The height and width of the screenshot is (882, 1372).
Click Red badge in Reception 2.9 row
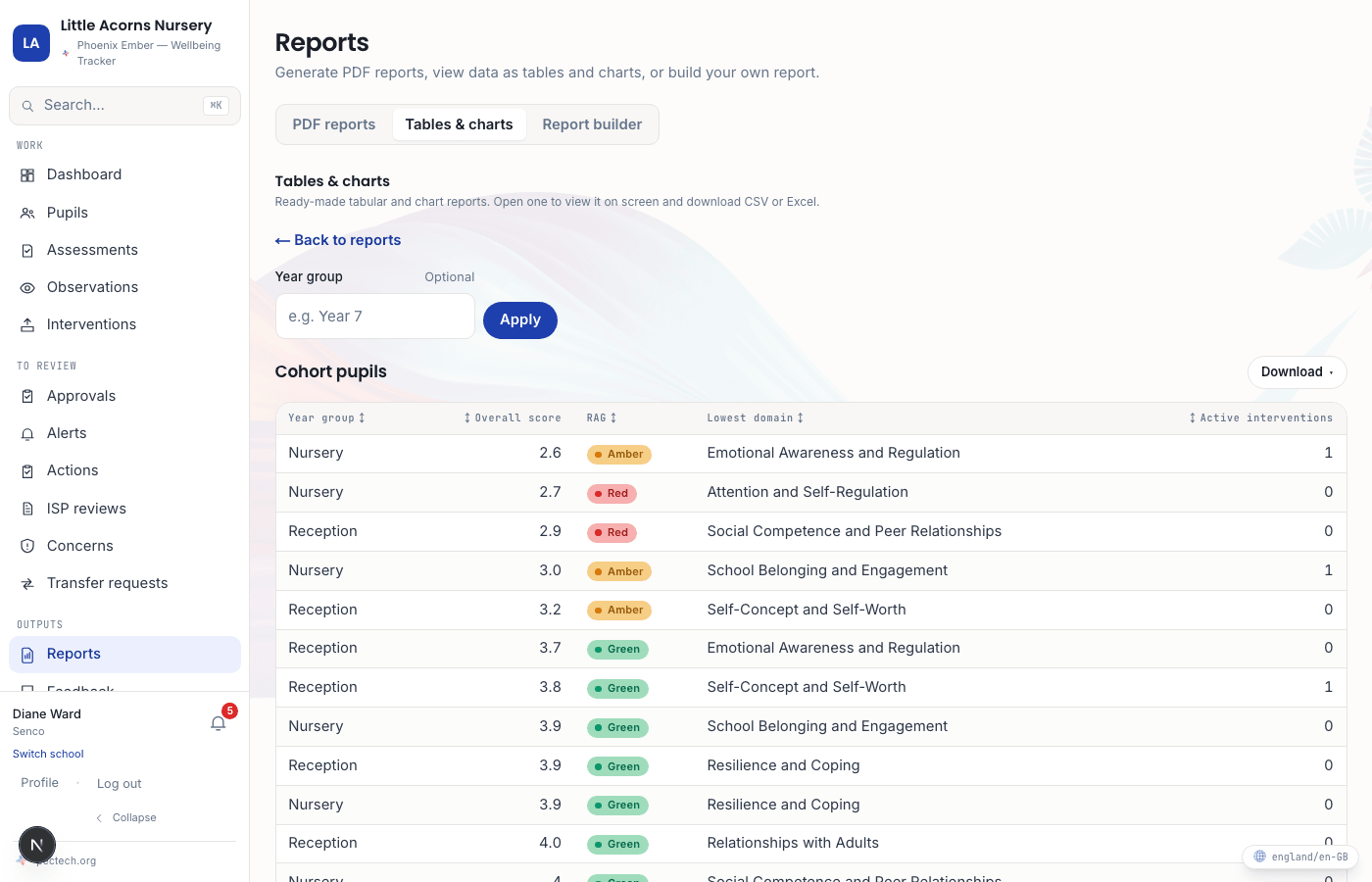point(612,533)
